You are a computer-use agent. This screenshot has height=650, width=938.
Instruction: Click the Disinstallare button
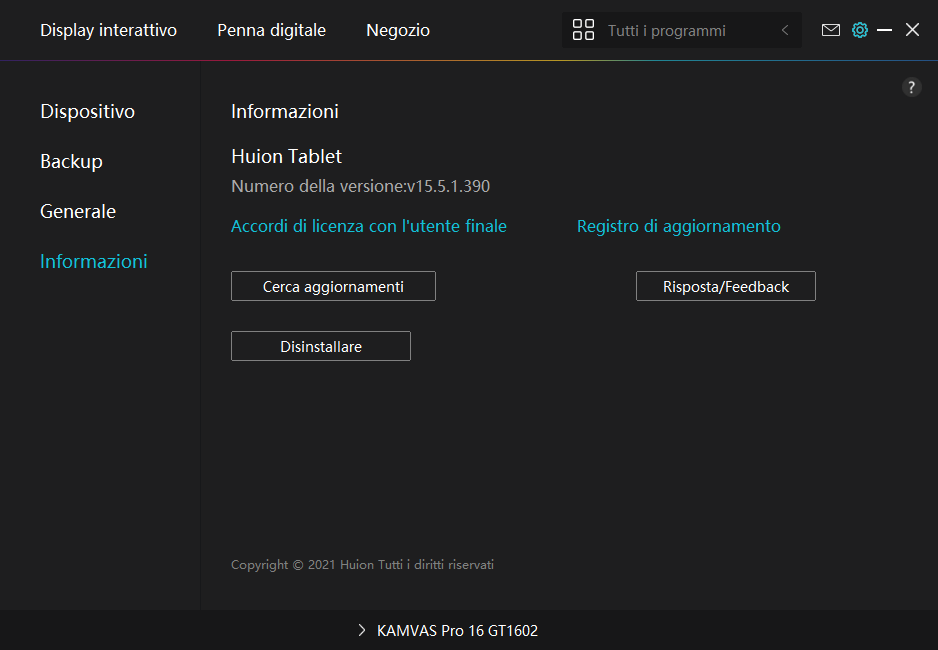[x=320, y=346]
